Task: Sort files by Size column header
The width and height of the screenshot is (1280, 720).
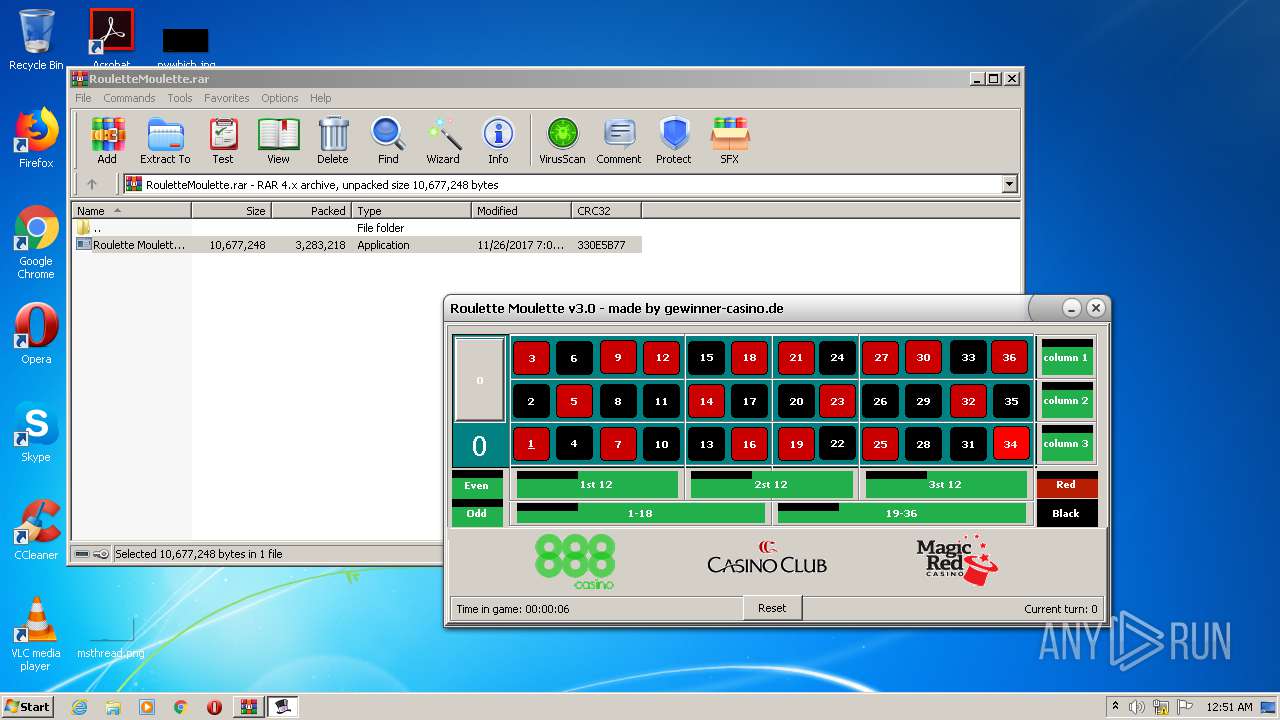Action: pos(231,210)
